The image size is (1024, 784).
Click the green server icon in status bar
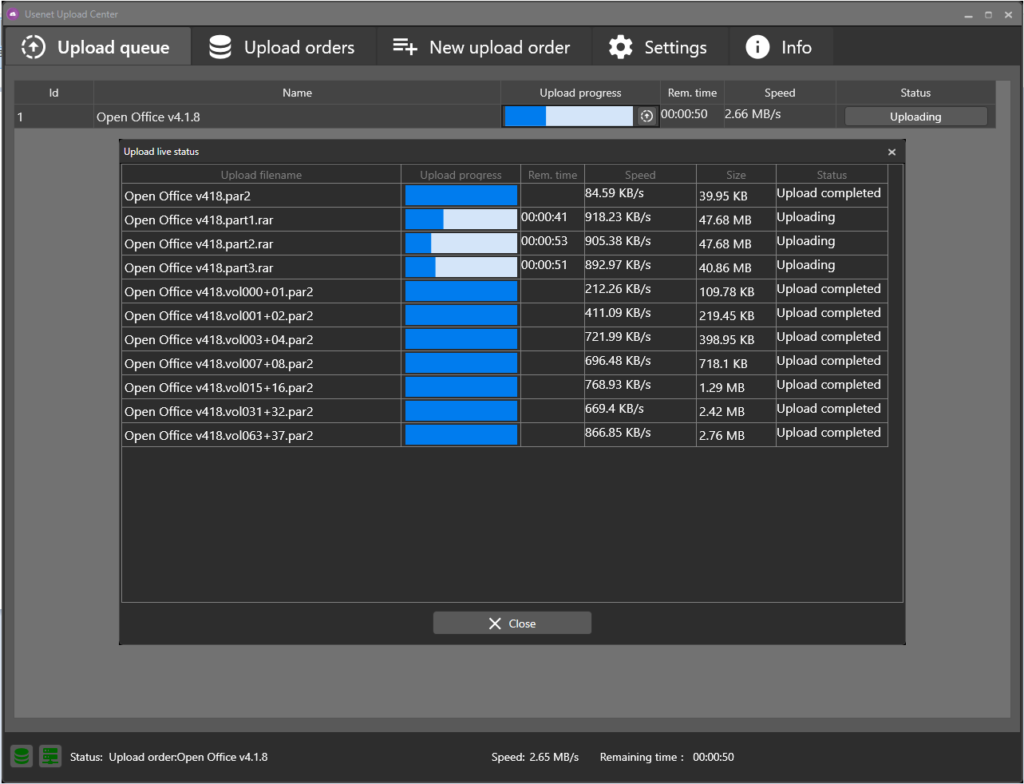coord(50,757)
